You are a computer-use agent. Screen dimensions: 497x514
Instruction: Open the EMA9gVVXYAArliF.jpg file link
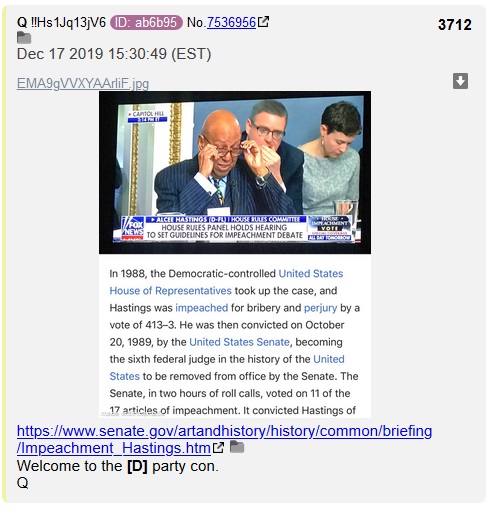[83, 83]
